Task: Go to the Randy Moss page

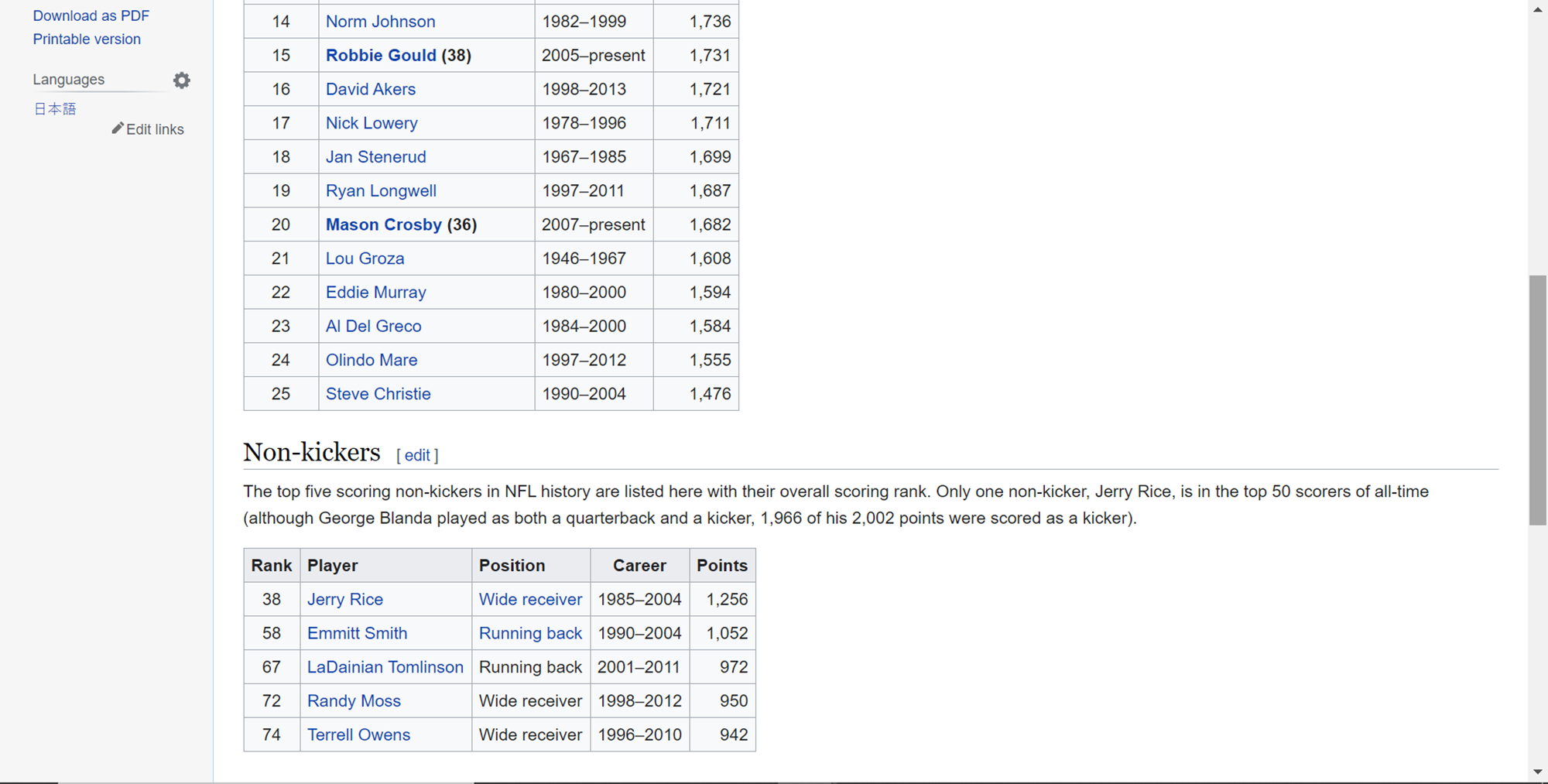Action: click(354, 701)
